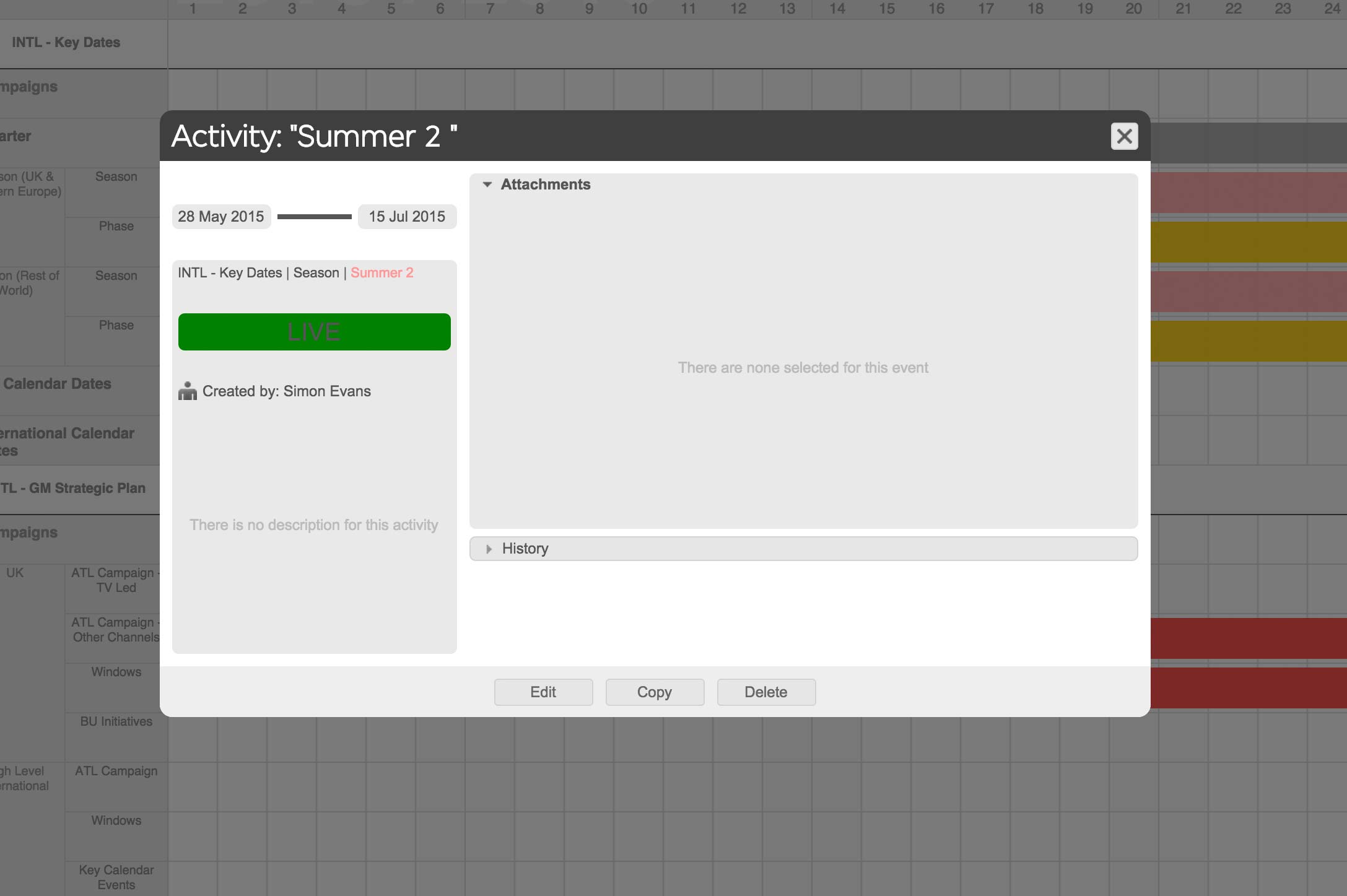Viewport: 1347px width, 896px height.
Task: Click the day 22 column header
Action: (x=1233, y=9)
